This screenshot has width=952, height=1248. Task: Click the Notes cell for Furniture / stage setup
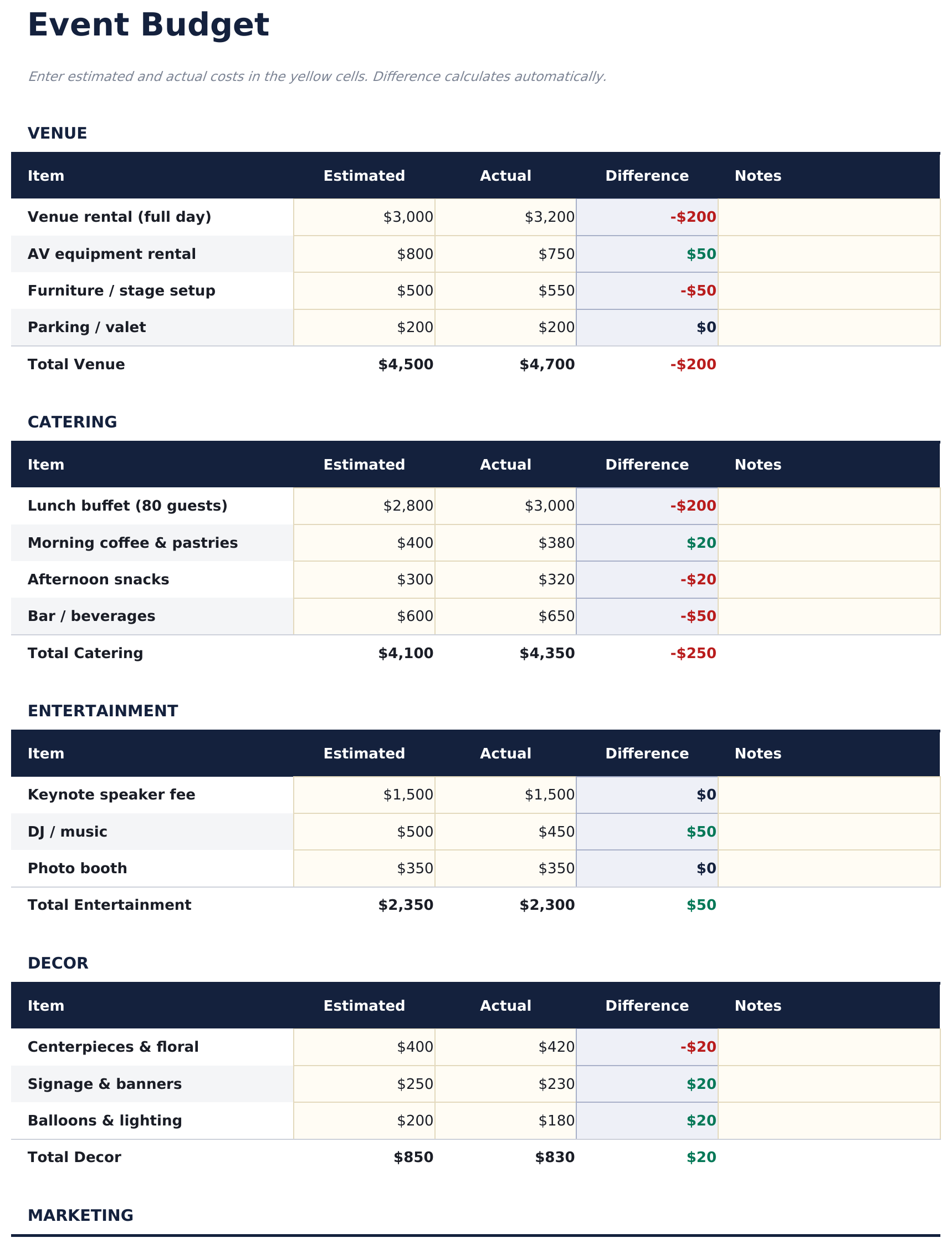point(828,291)
